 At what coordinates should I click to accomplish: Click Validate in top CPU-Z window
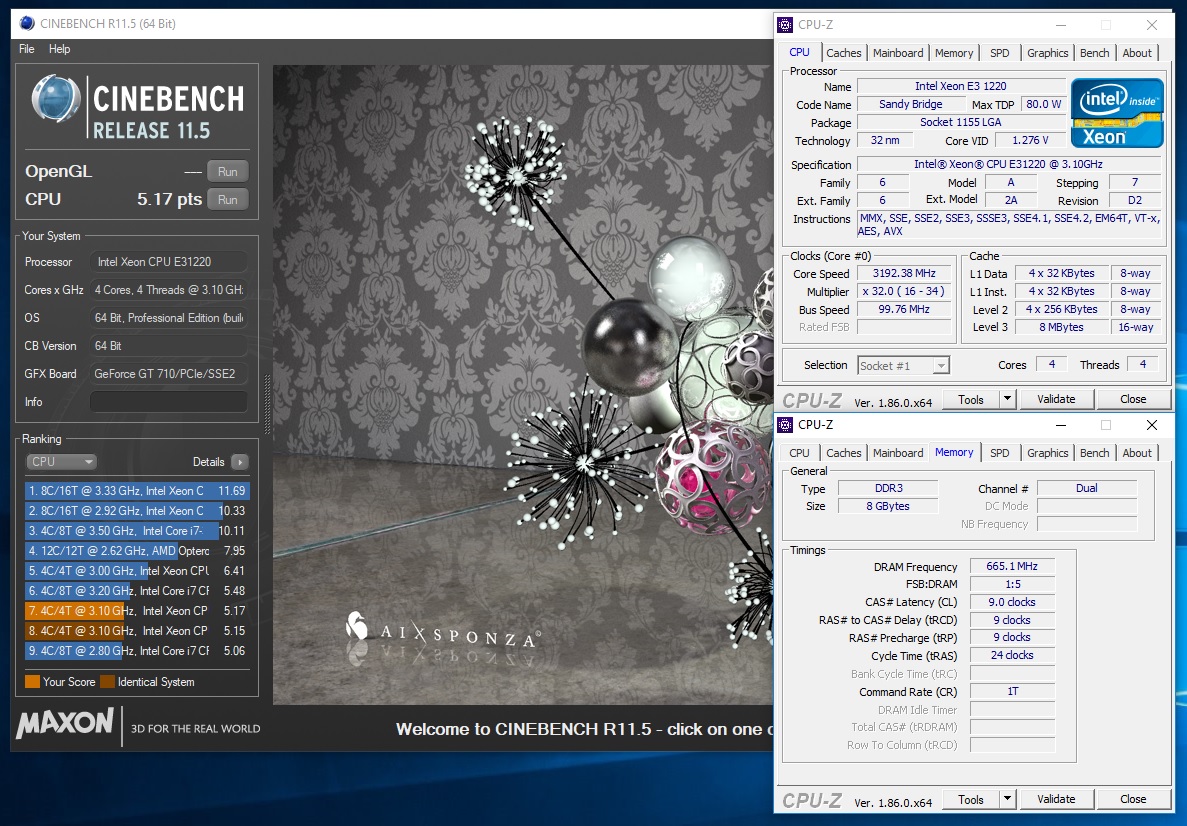[x=1056, y=399]
